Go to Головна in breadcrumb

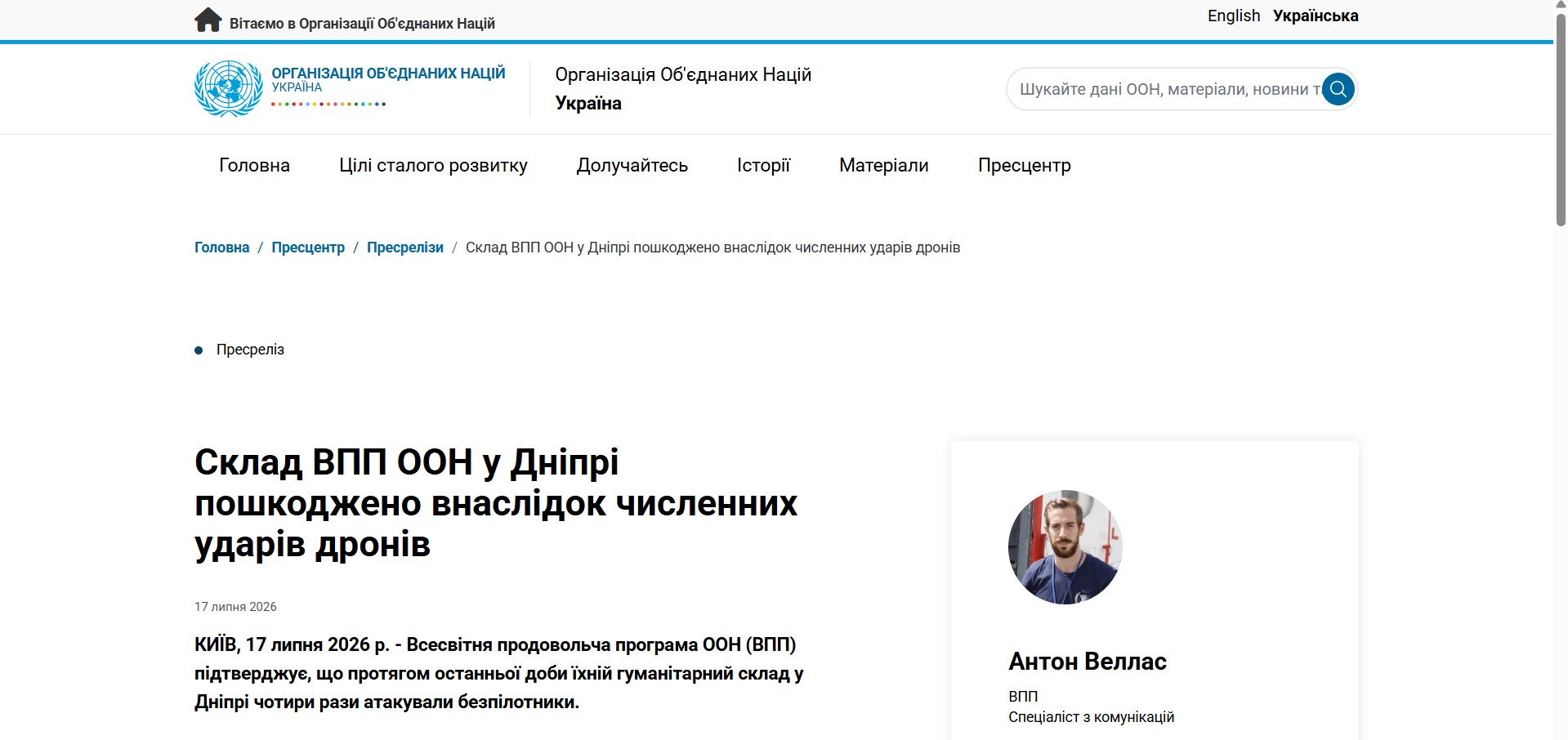[x=221, y=247]
